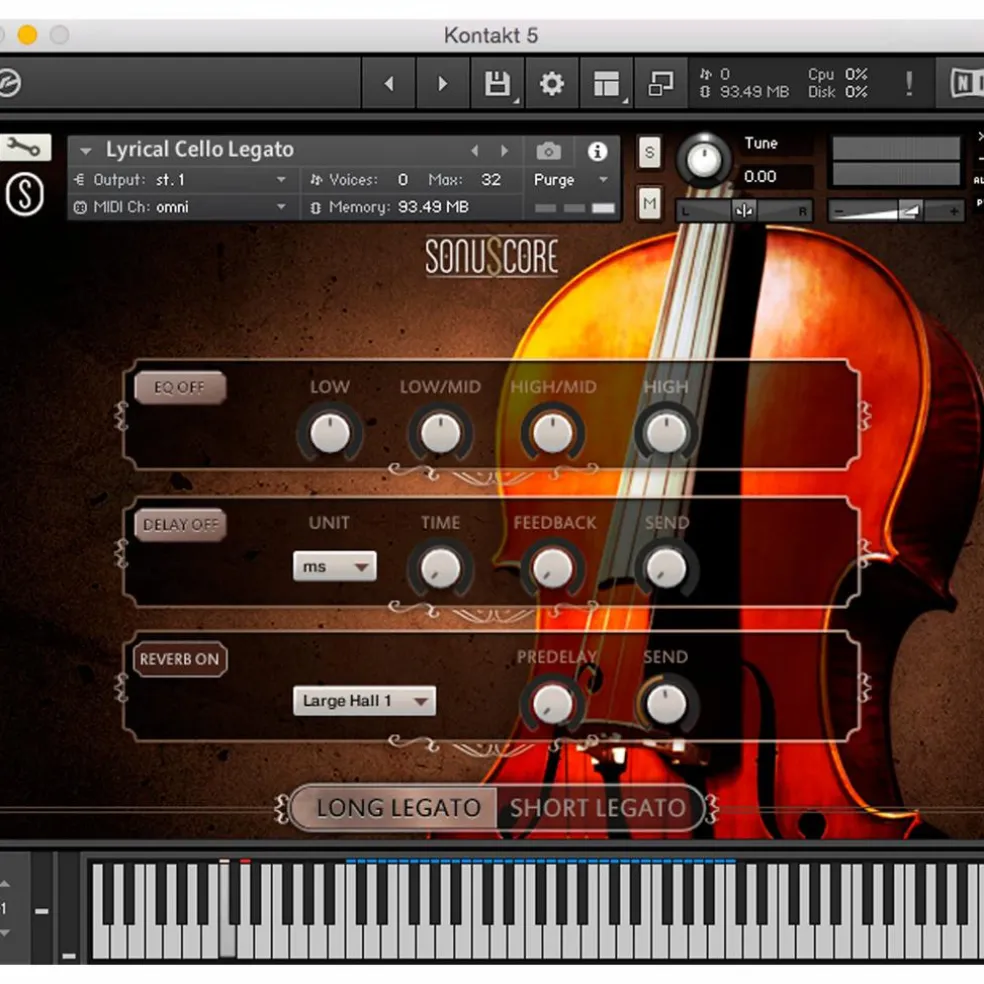Open the workspace layout panel icon

pos(606,83)
